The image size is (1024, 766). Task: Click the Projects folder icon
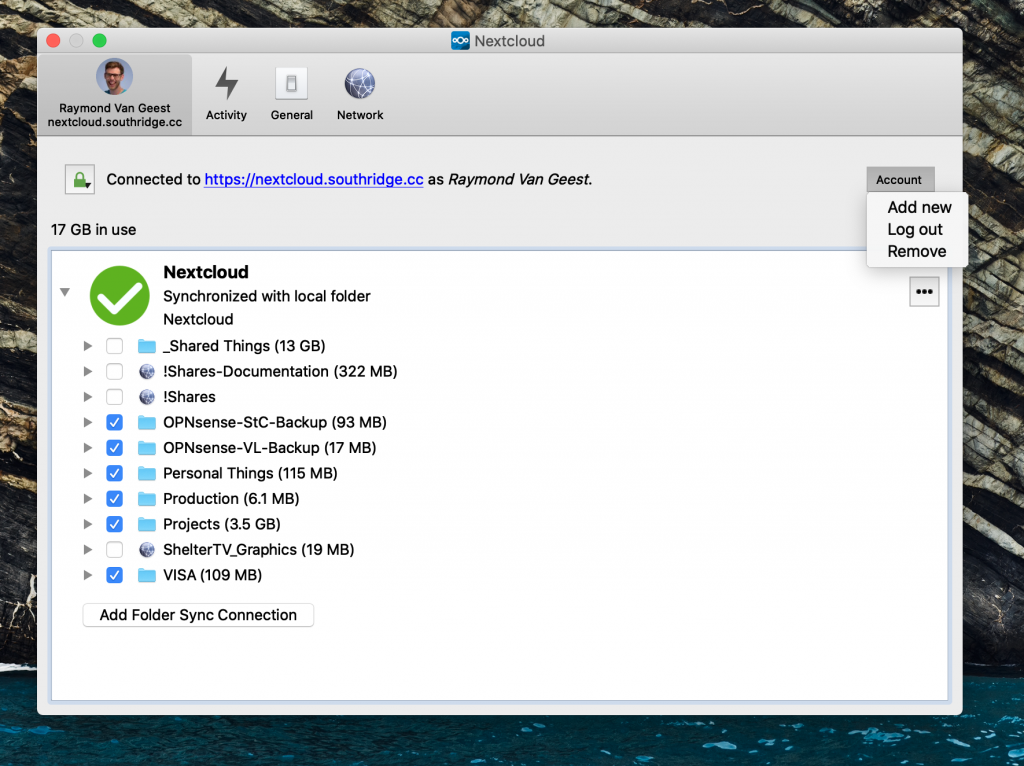click(x=147, y=524)
